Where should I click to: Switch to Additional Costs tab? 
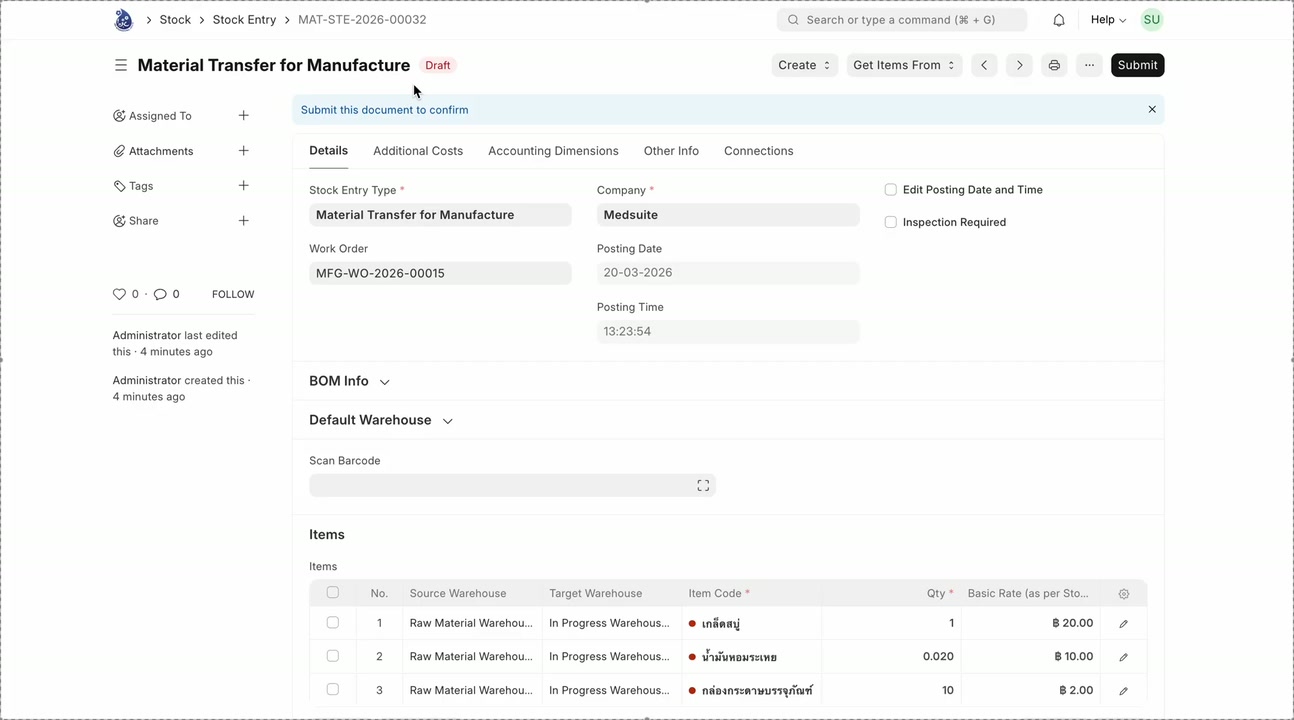[x=418, y=151]
